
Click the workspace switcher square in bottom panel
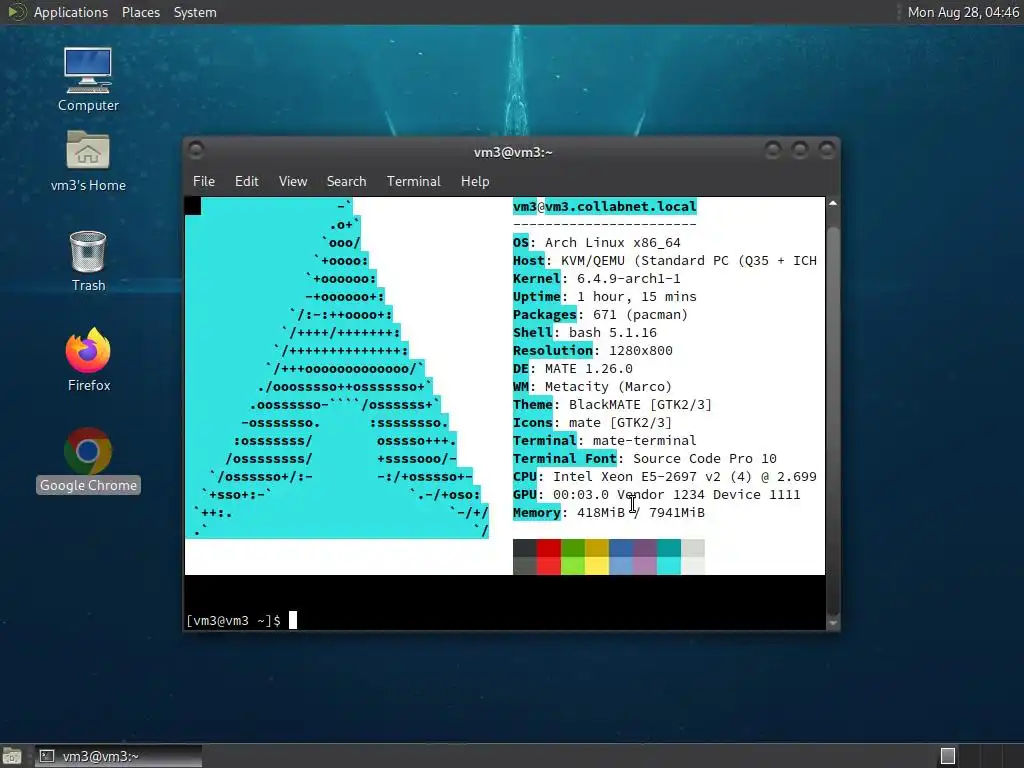[948, 756]
